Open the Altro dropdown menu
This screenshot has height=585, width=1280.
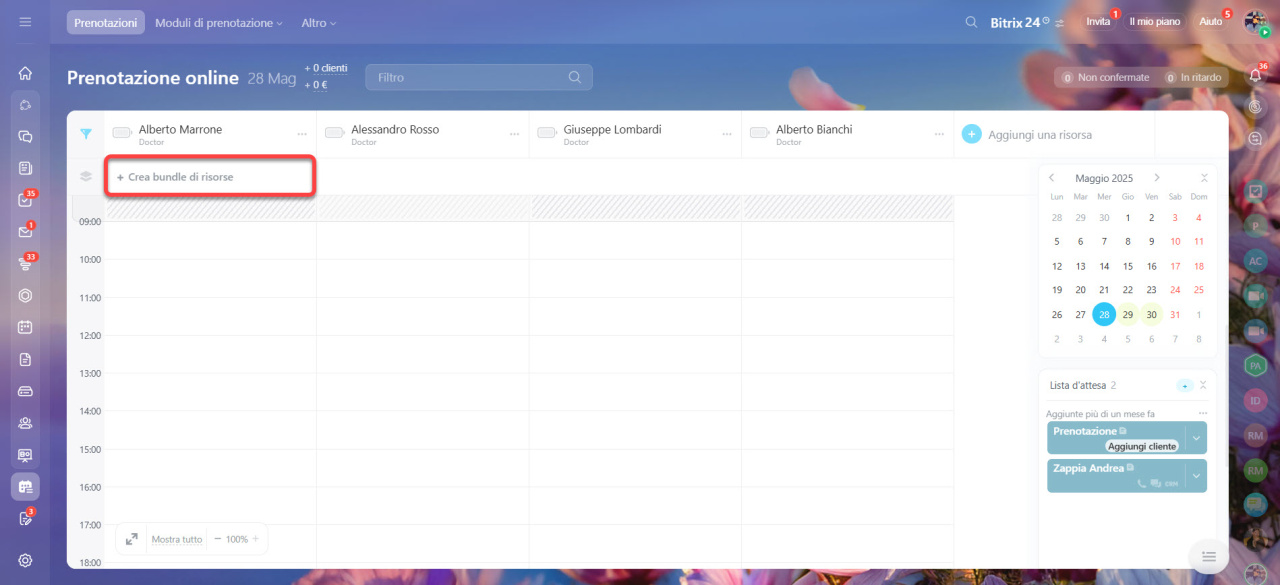(x=319, y=22)
